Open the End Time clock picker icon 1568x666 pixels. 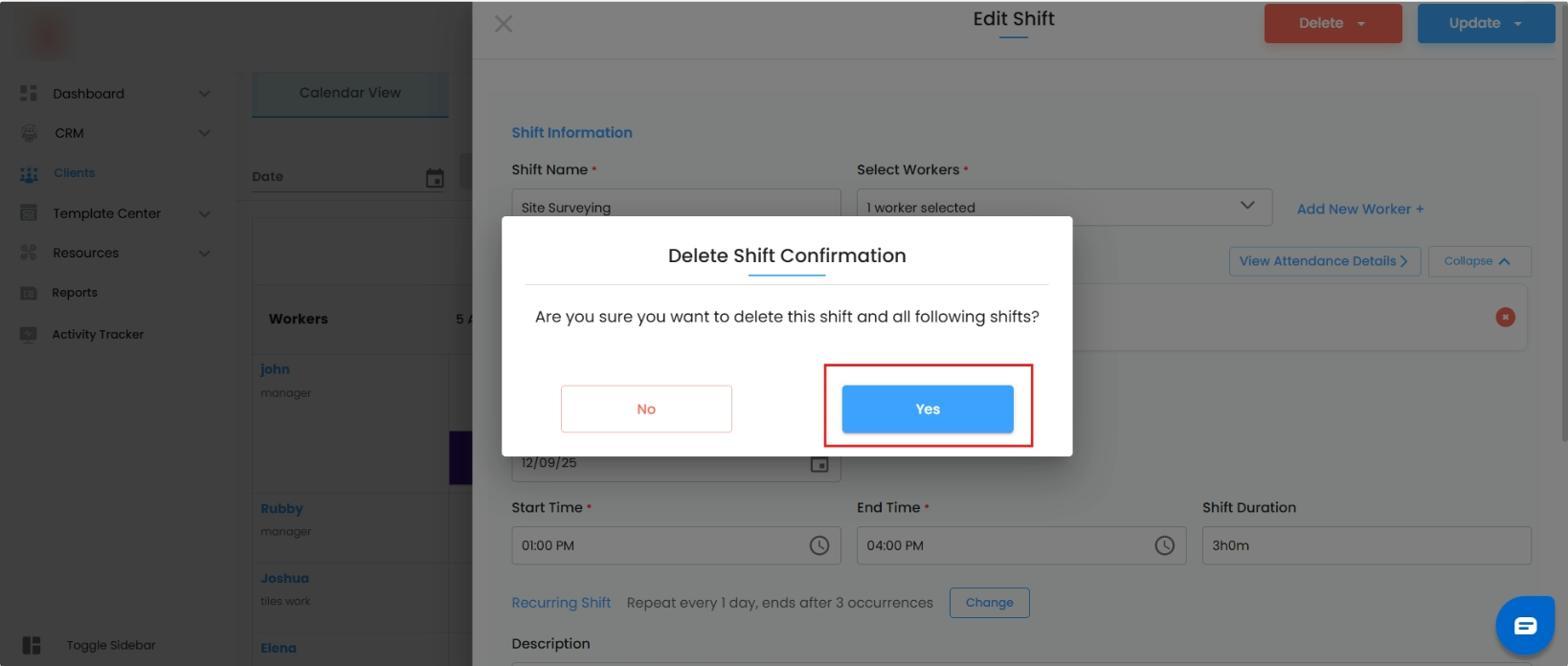1164,545
